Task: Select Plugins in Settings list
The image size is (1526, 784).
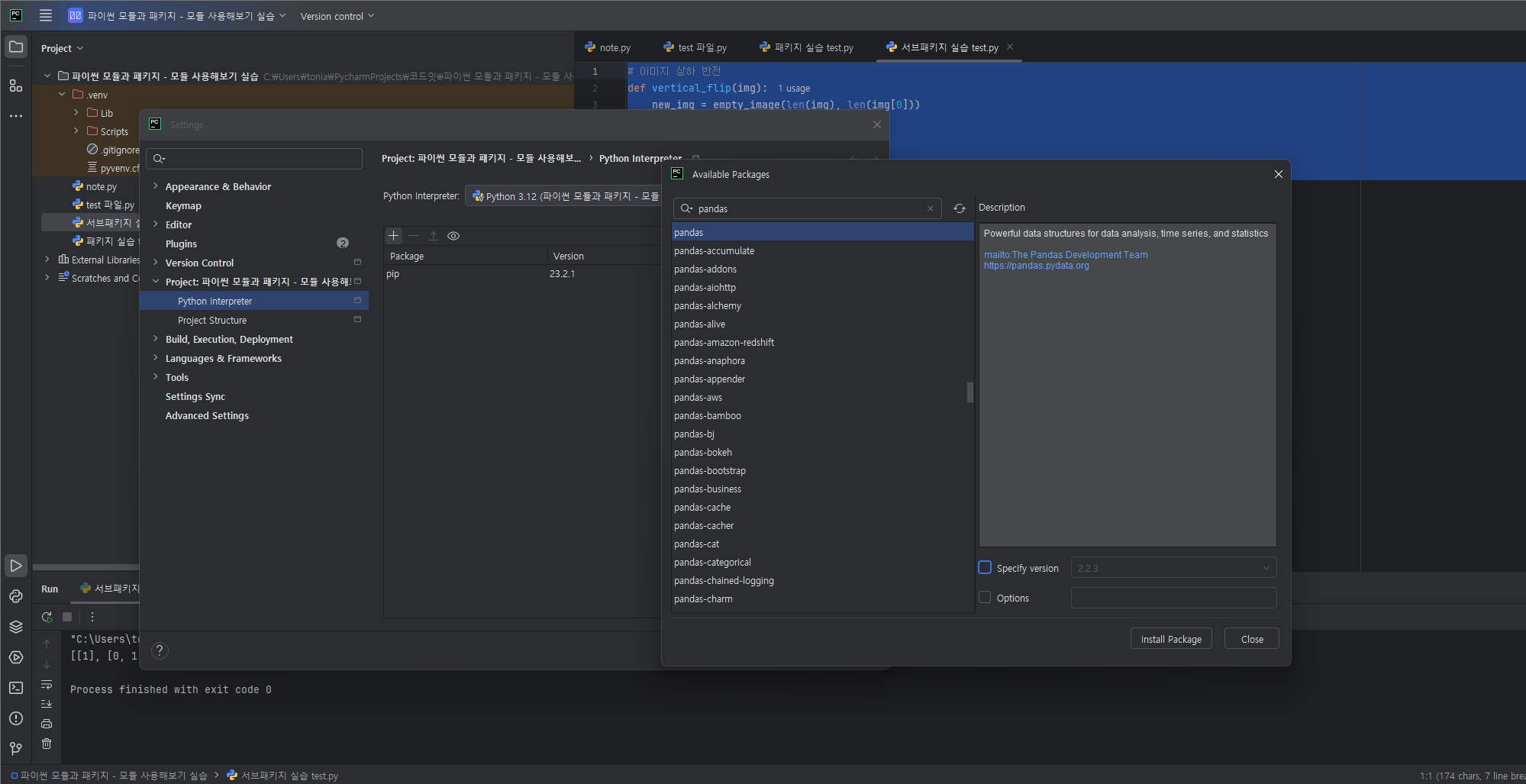Action: [181, 244]
